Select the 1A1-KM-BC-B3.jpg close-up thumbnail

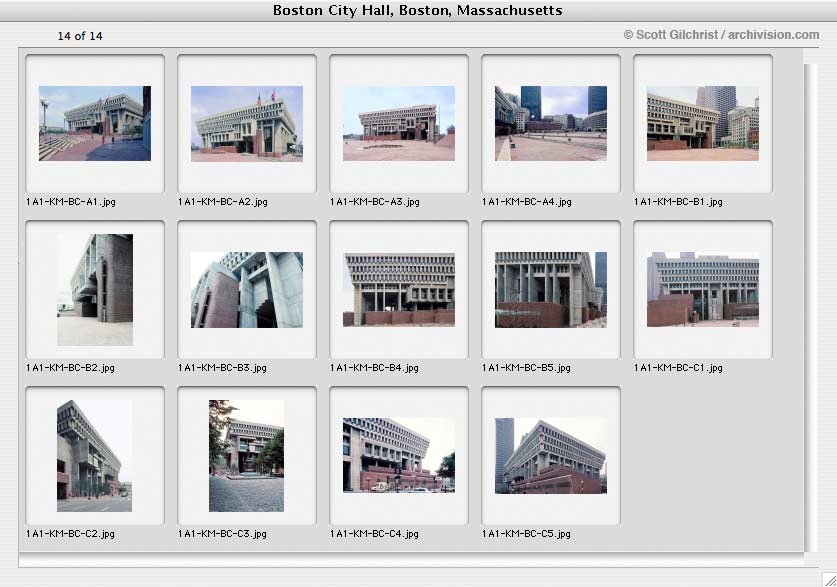pyautogui.click(x=247, y=290)
